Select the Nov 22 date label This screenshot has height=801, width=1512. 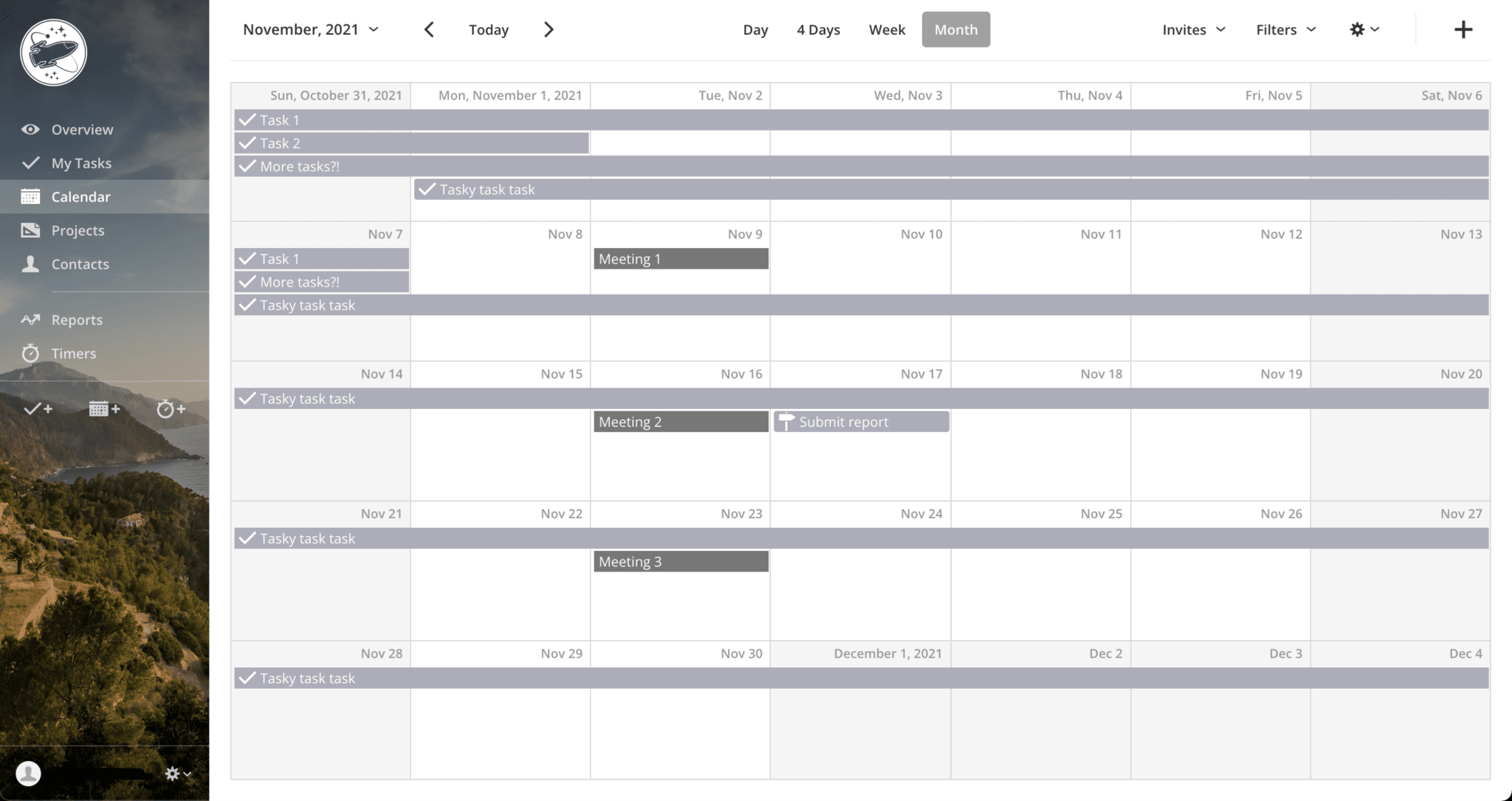click(561, 513)
